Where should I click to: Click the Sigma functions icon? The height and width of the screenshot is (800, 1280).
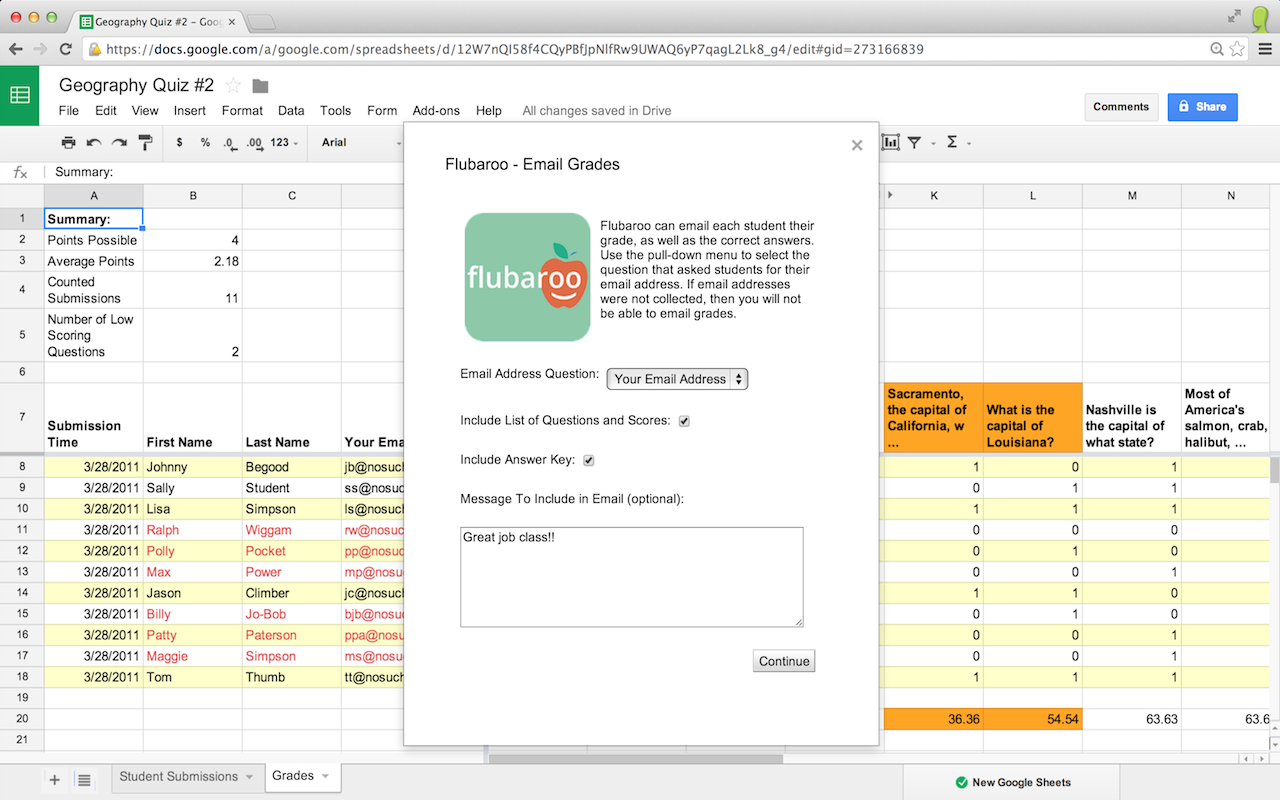click(x=952, y=143)
